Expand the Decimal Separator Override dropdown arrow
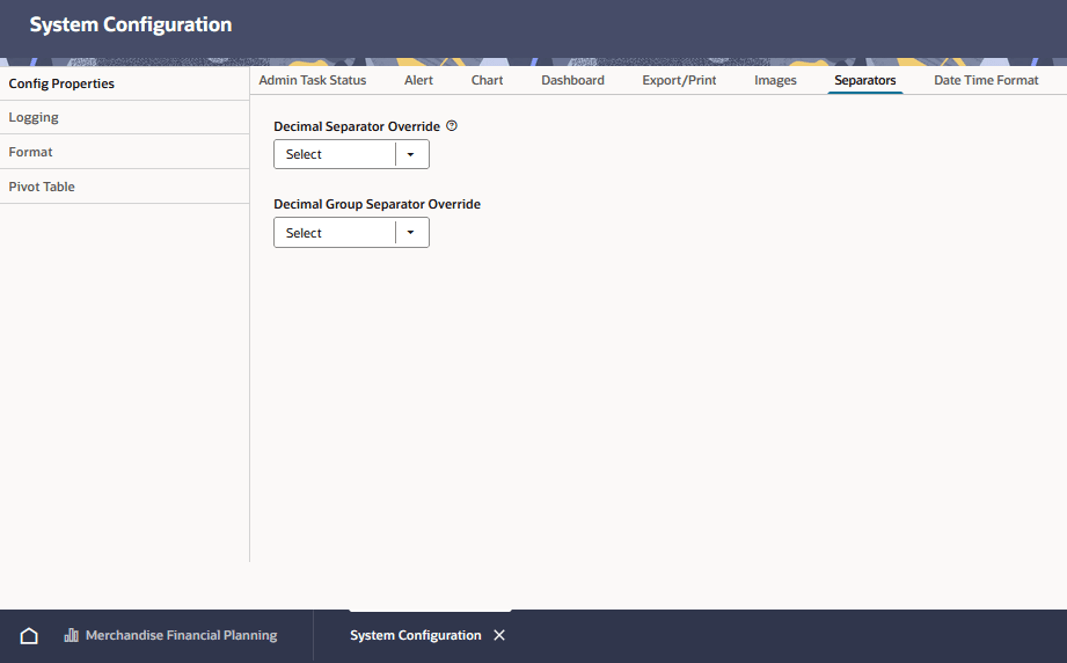 411,155
